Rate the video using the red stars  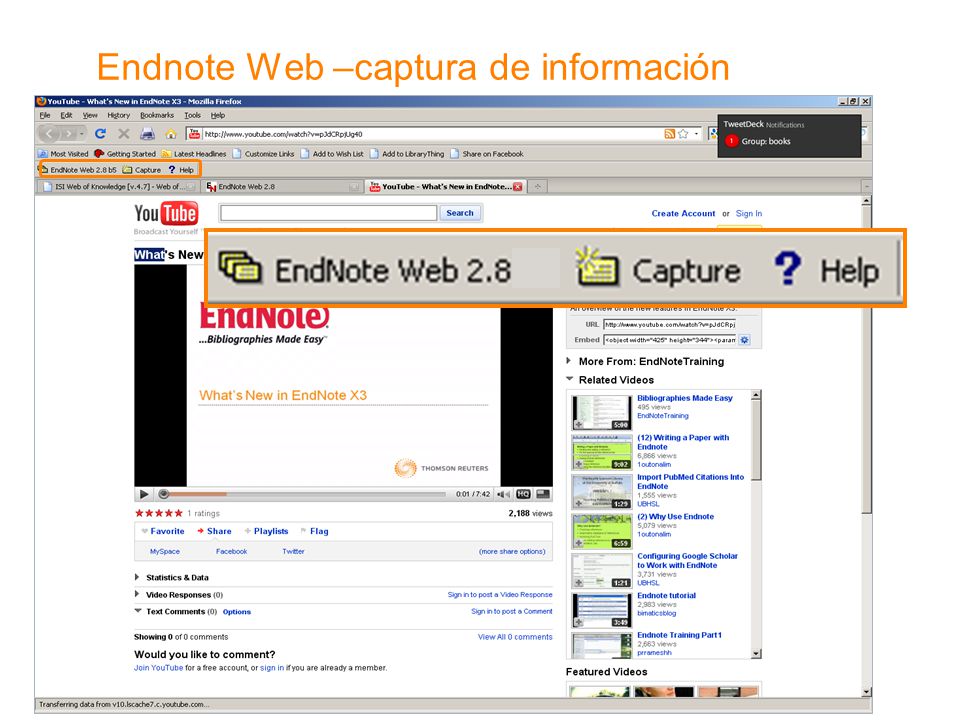(x=159, y=513)
